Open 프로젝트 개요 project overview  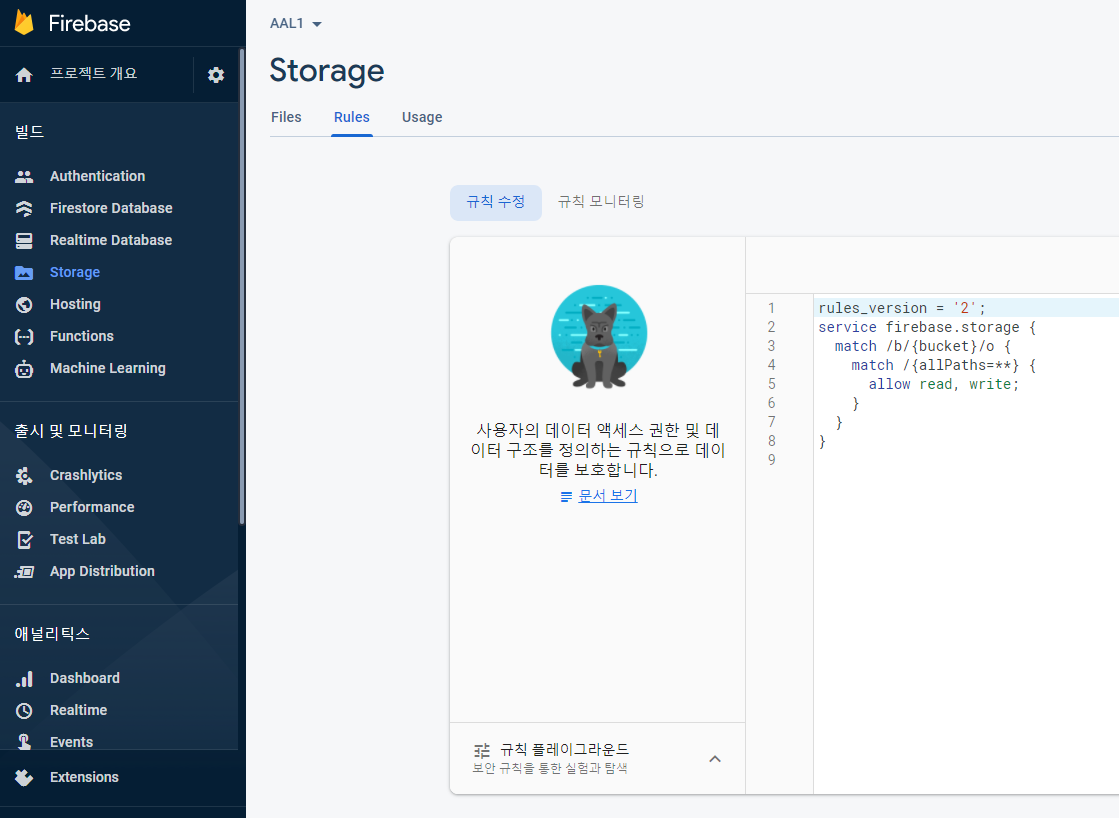pos(93,74)
